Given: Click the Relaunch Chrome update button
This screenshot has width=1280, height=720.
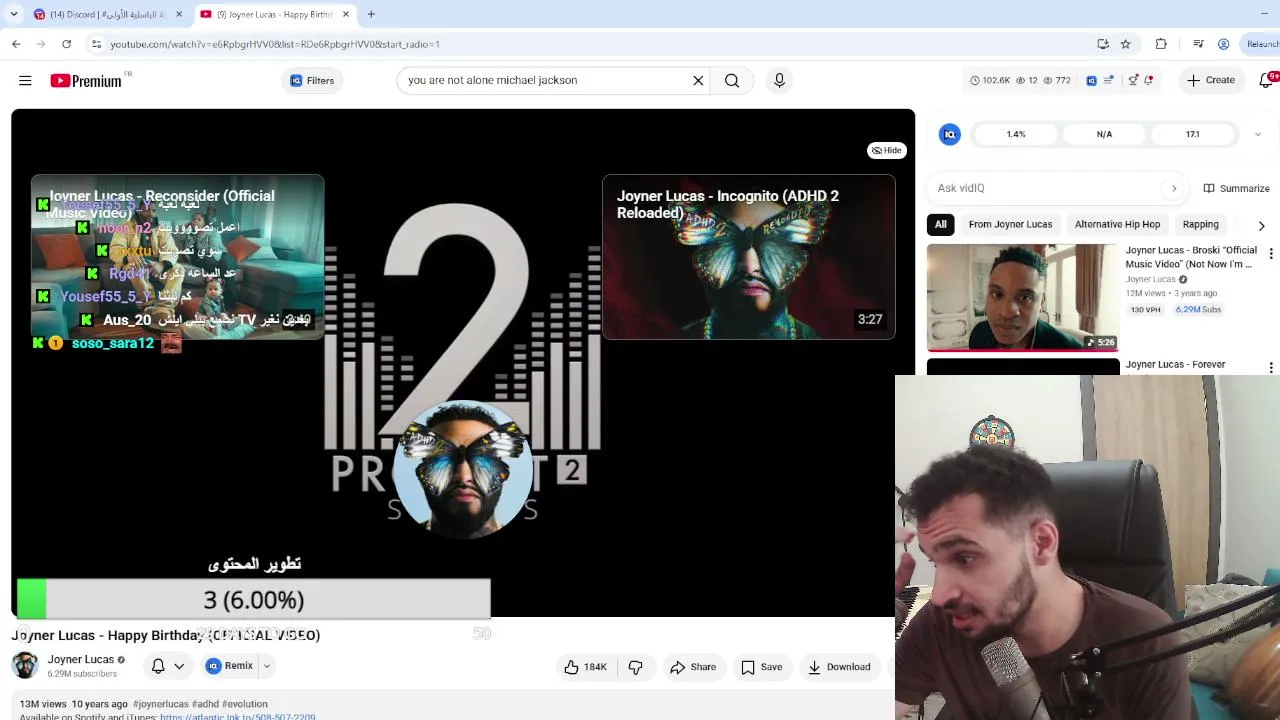Looking at the screenshot, I should pyautogui.click(x=1262, y=44).
